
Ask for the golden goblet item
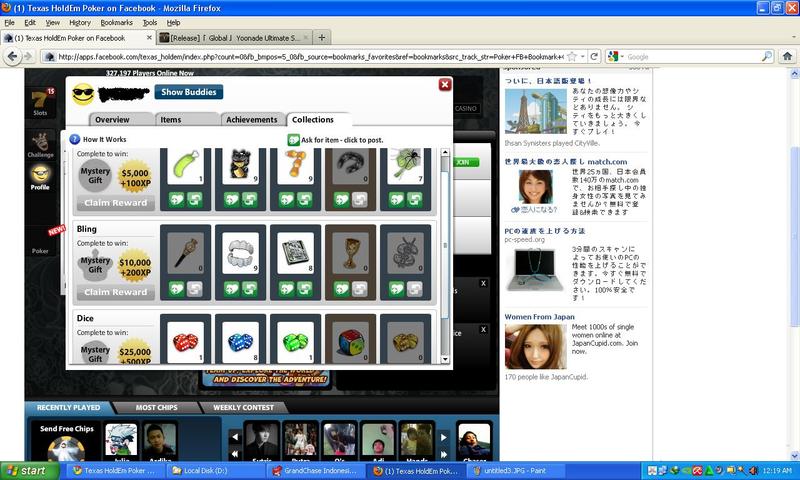click(341, 289)
